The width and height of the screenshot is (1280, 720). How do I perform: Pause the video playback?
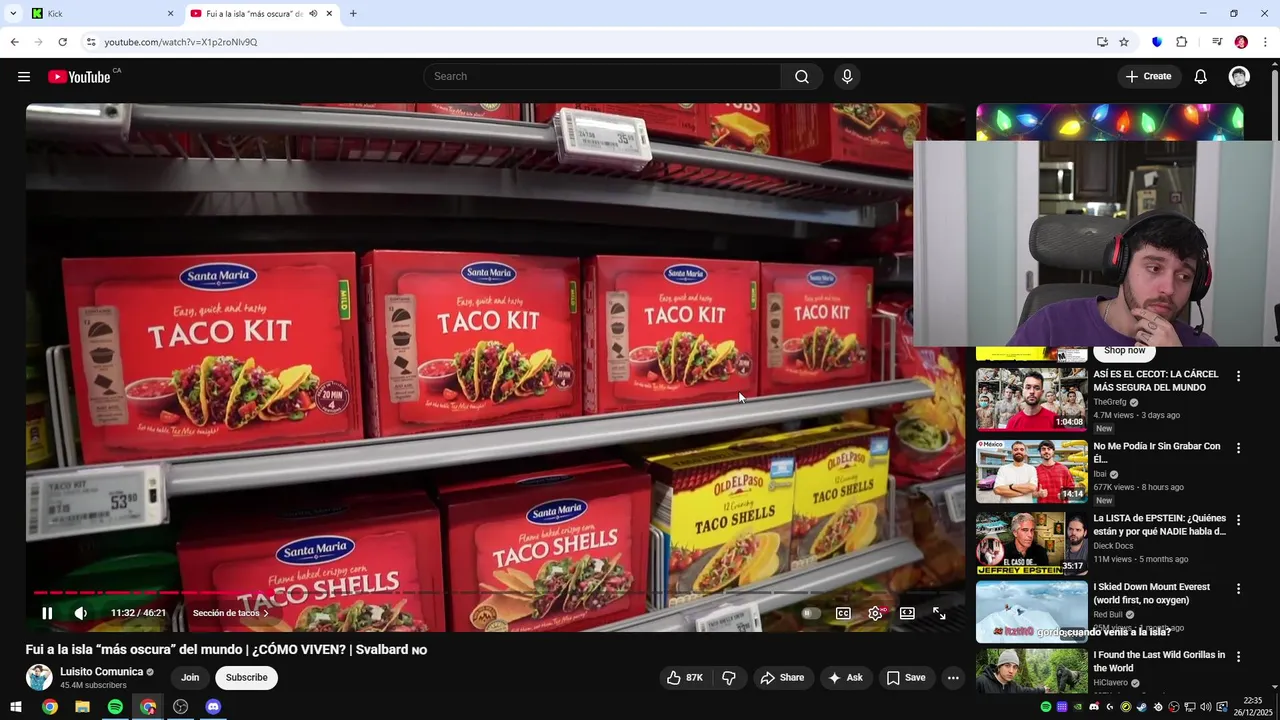pos(47,613)
